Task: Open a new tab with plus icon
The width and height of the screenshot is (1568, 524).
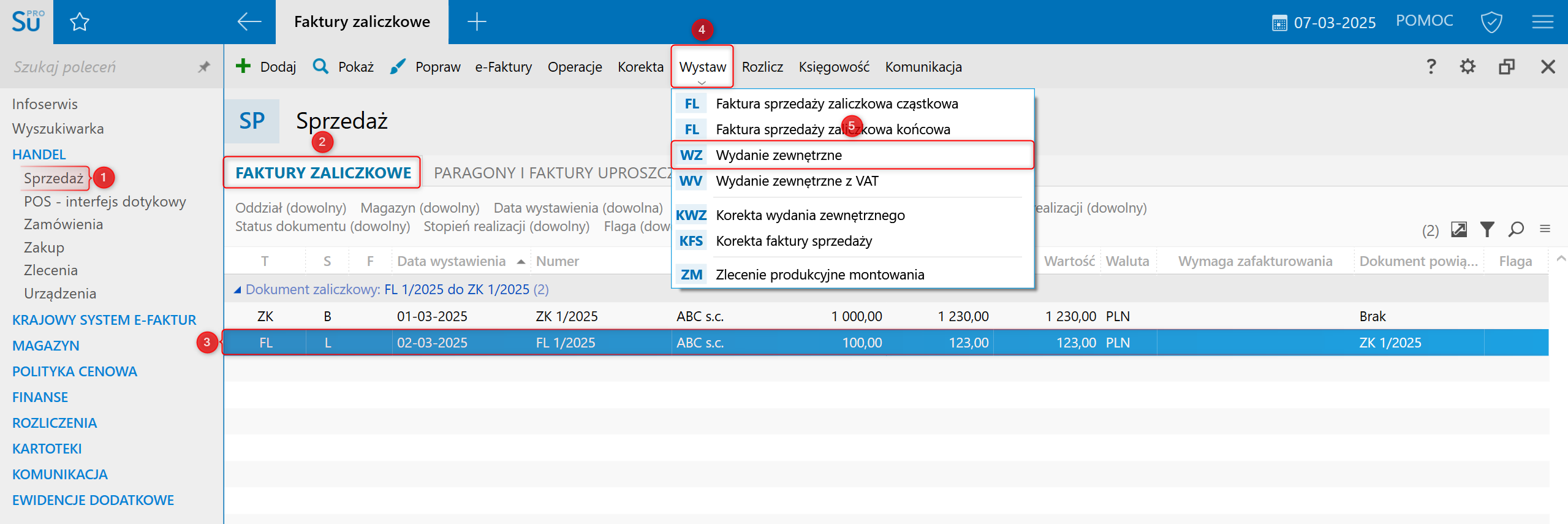Action: pos(477,22)
